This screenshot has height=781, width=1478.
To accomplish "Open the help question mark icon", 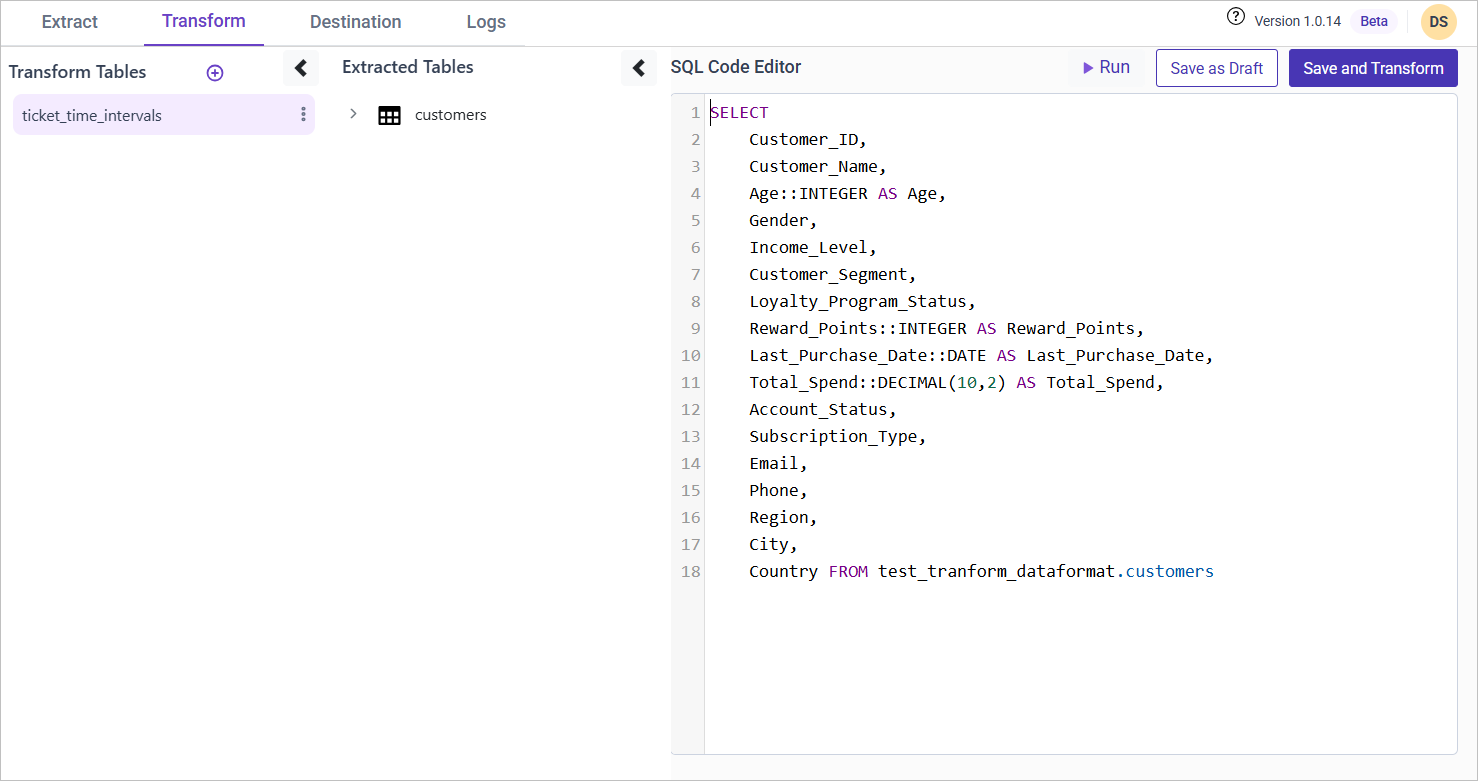I will (x=1236, y=17).
